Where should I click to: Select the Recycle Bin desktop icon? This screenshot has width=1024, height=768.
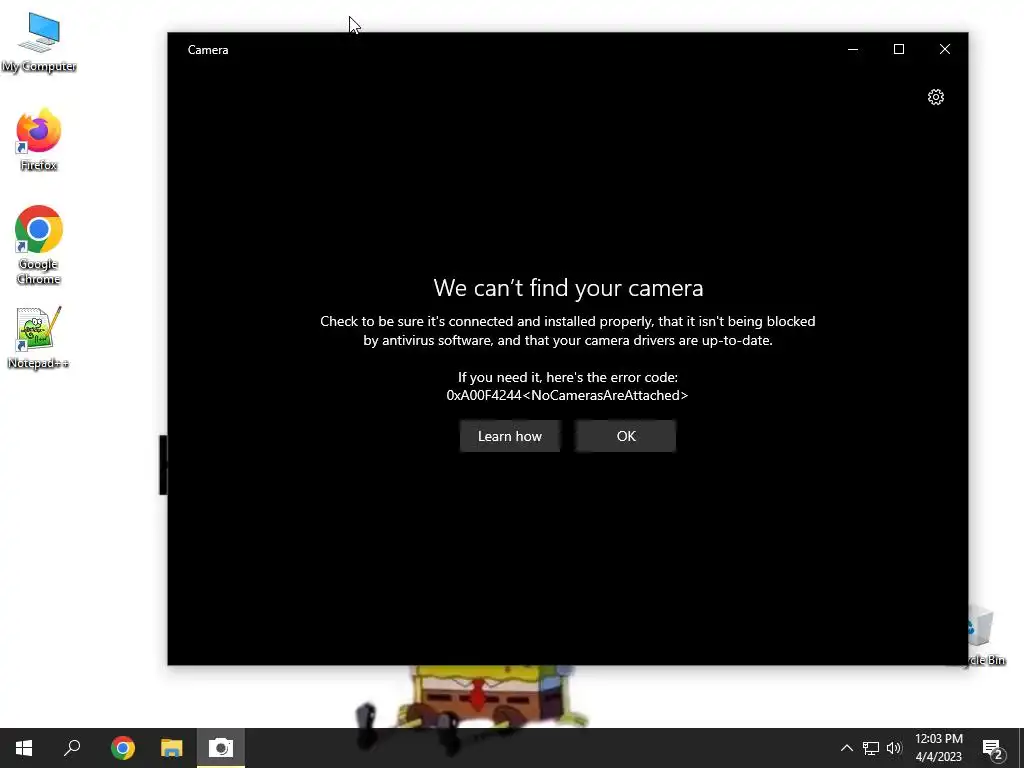pyautogui.click(x=986, y=635)
